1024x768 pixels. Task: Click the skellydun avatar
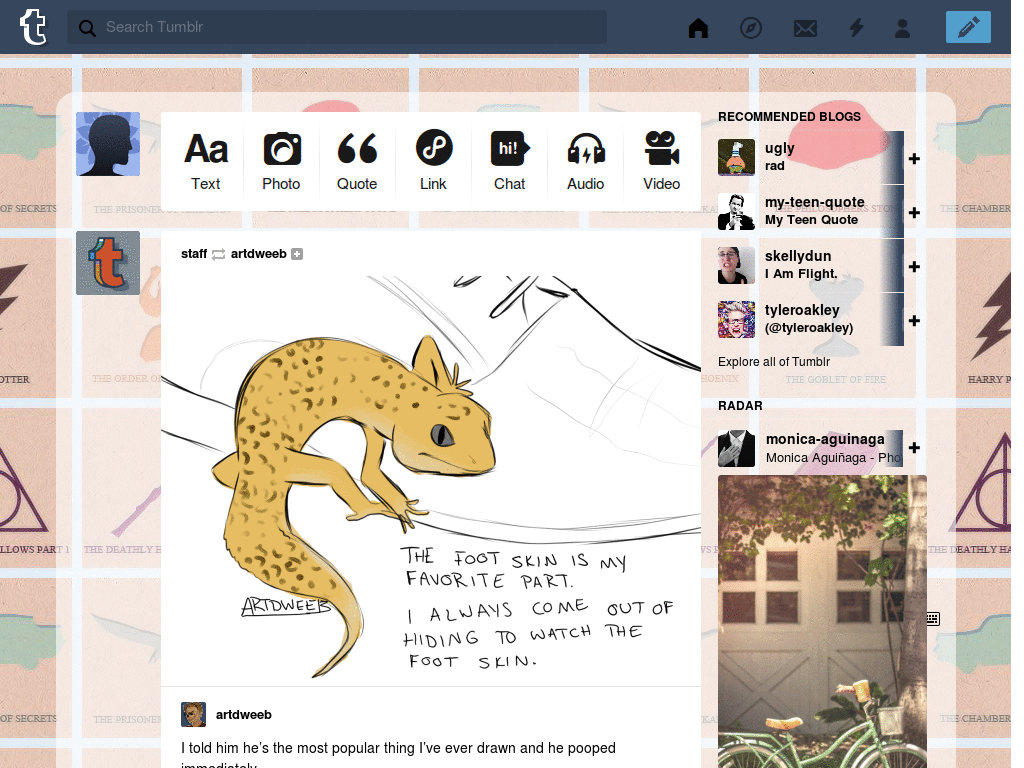(x=736, y=265)
